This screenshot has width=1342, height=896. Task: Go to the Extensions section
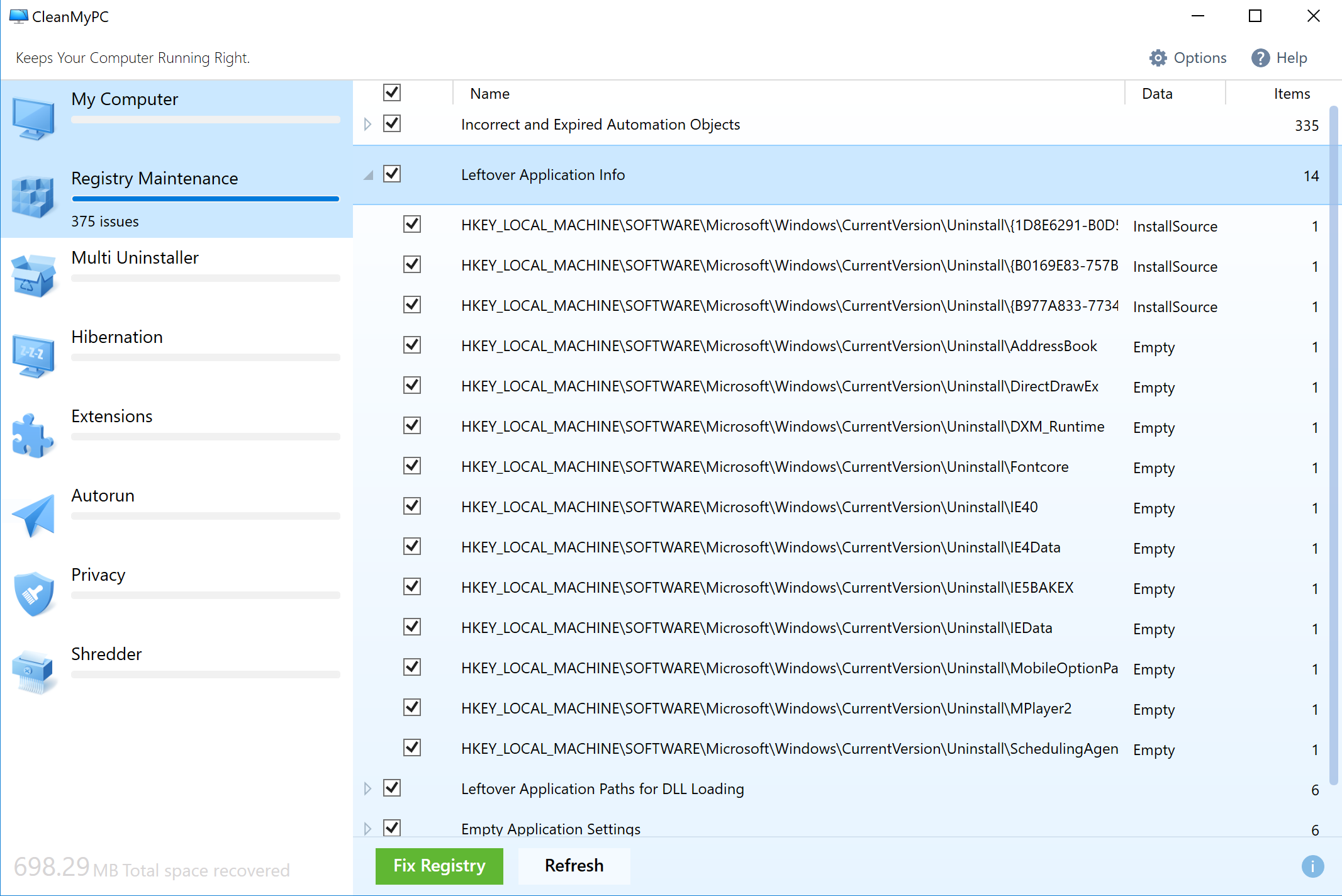tap(177, 435)
